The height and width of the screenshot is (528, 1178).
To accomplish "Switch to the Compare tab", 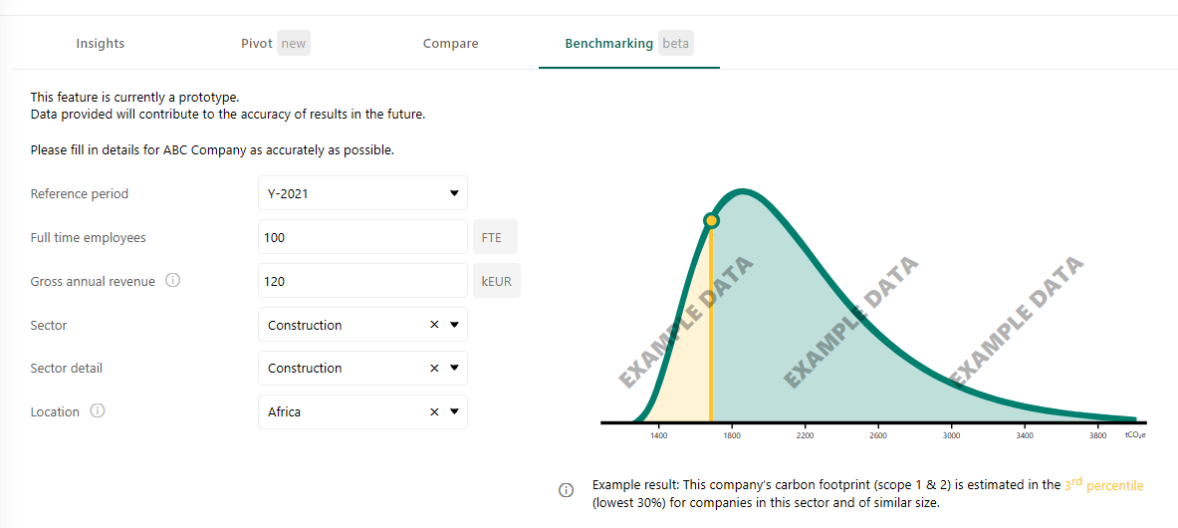I will coord(450,44).
